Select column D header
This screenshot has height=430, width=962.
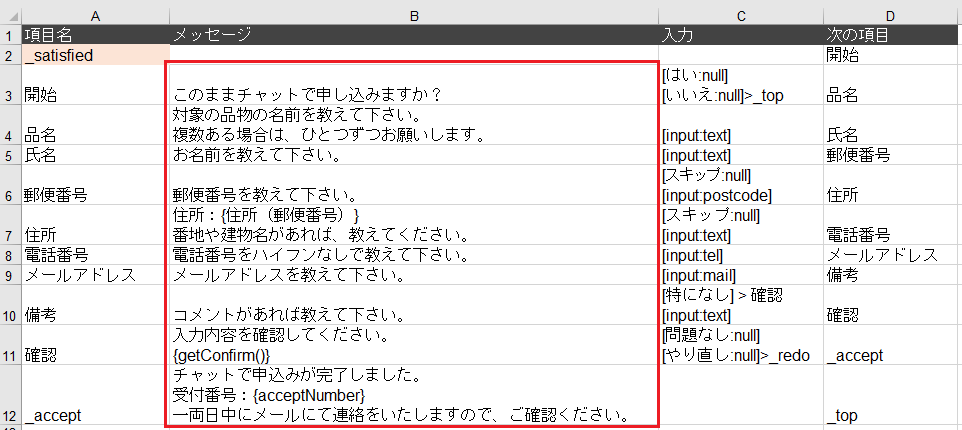[891, 16]
